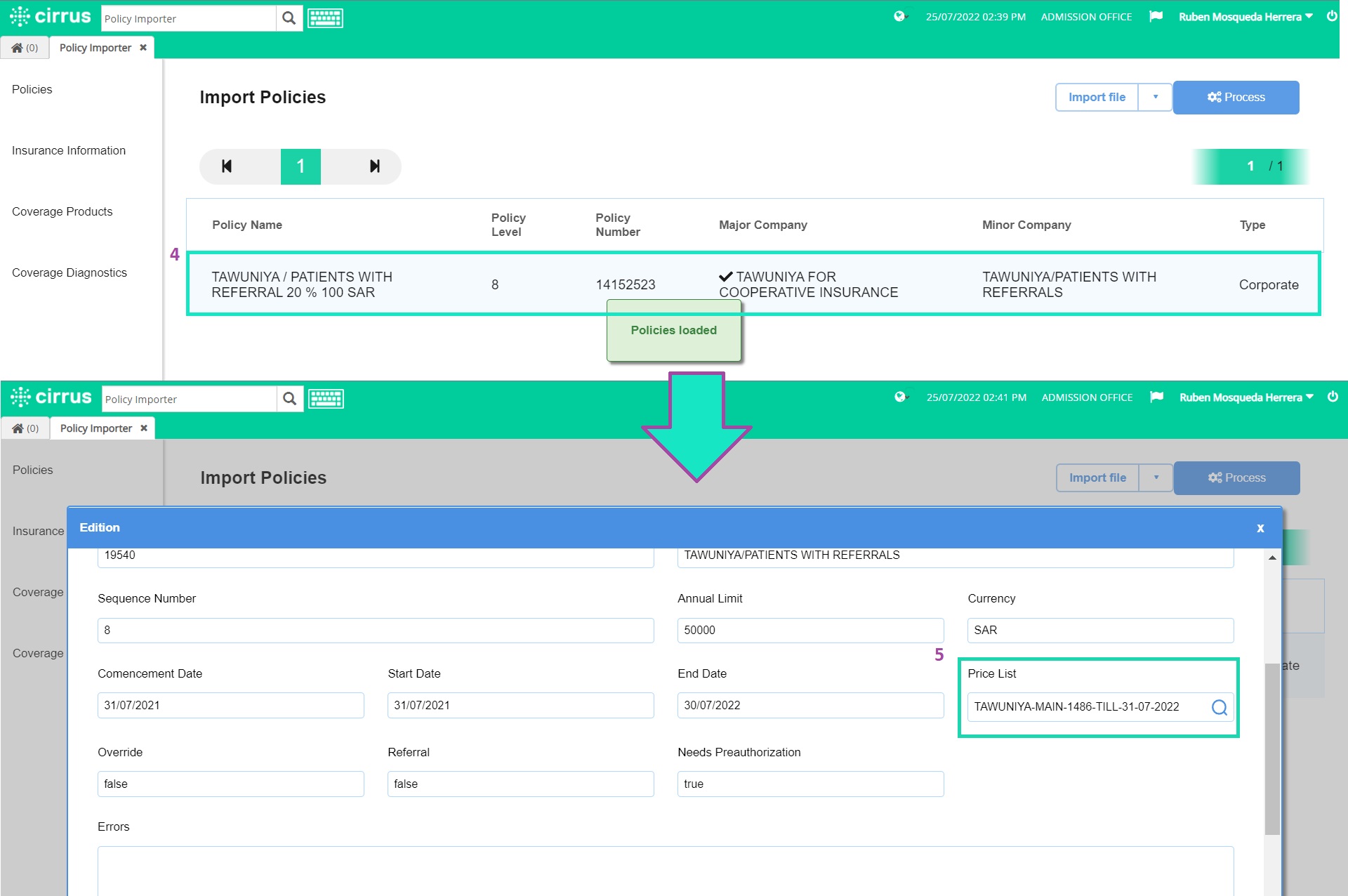Click the cirrus logo in the 02:39 PM header
The height and width of the screenshot is (896, 1348).
(51, 17)
